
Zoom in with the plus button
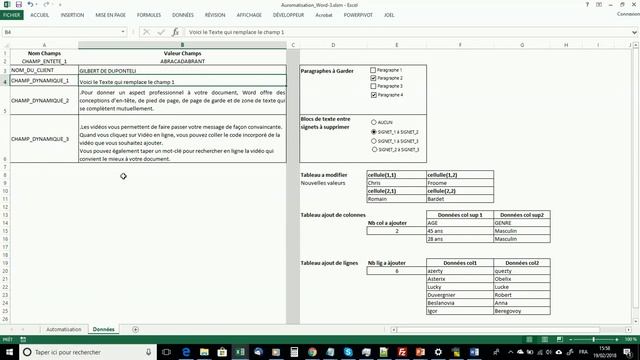(x=617, y=340)
